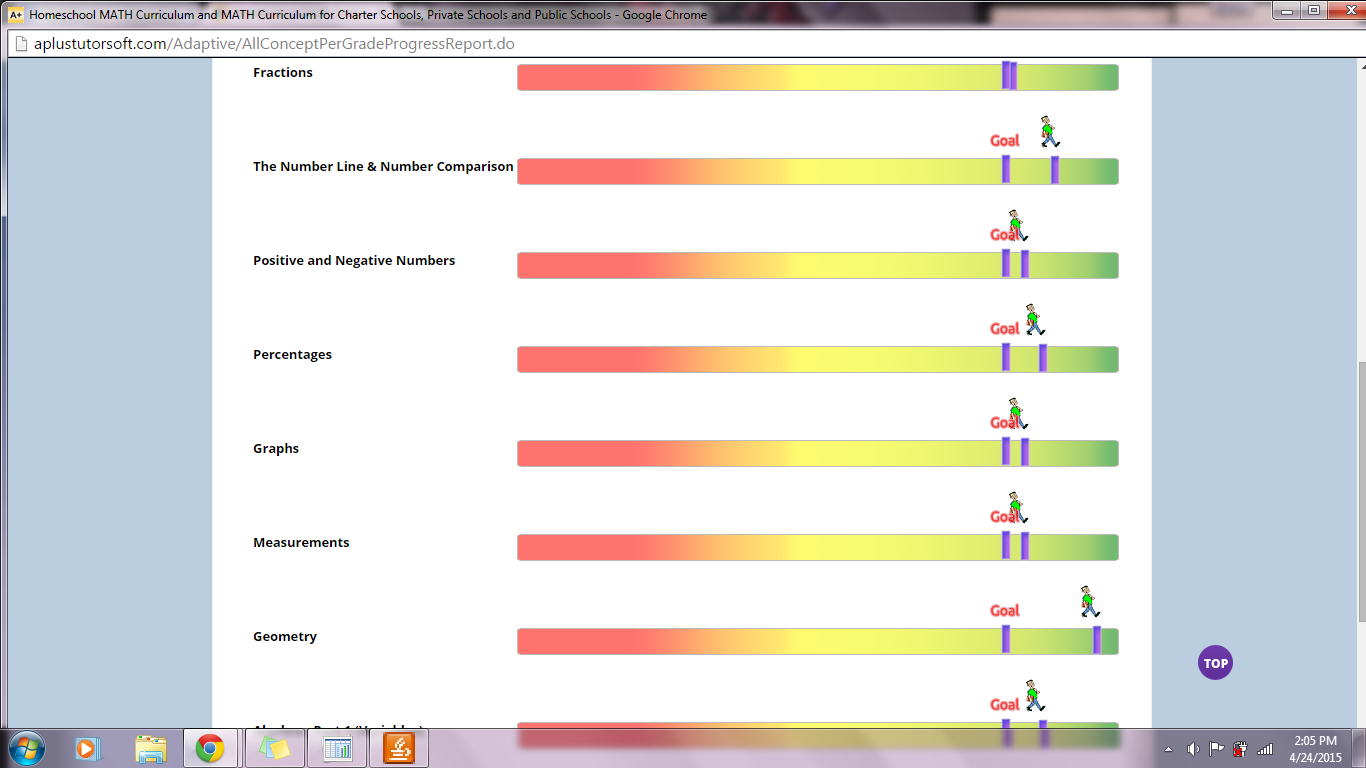Click the Goal label above the Algebra bar

tap(1004, 705)
